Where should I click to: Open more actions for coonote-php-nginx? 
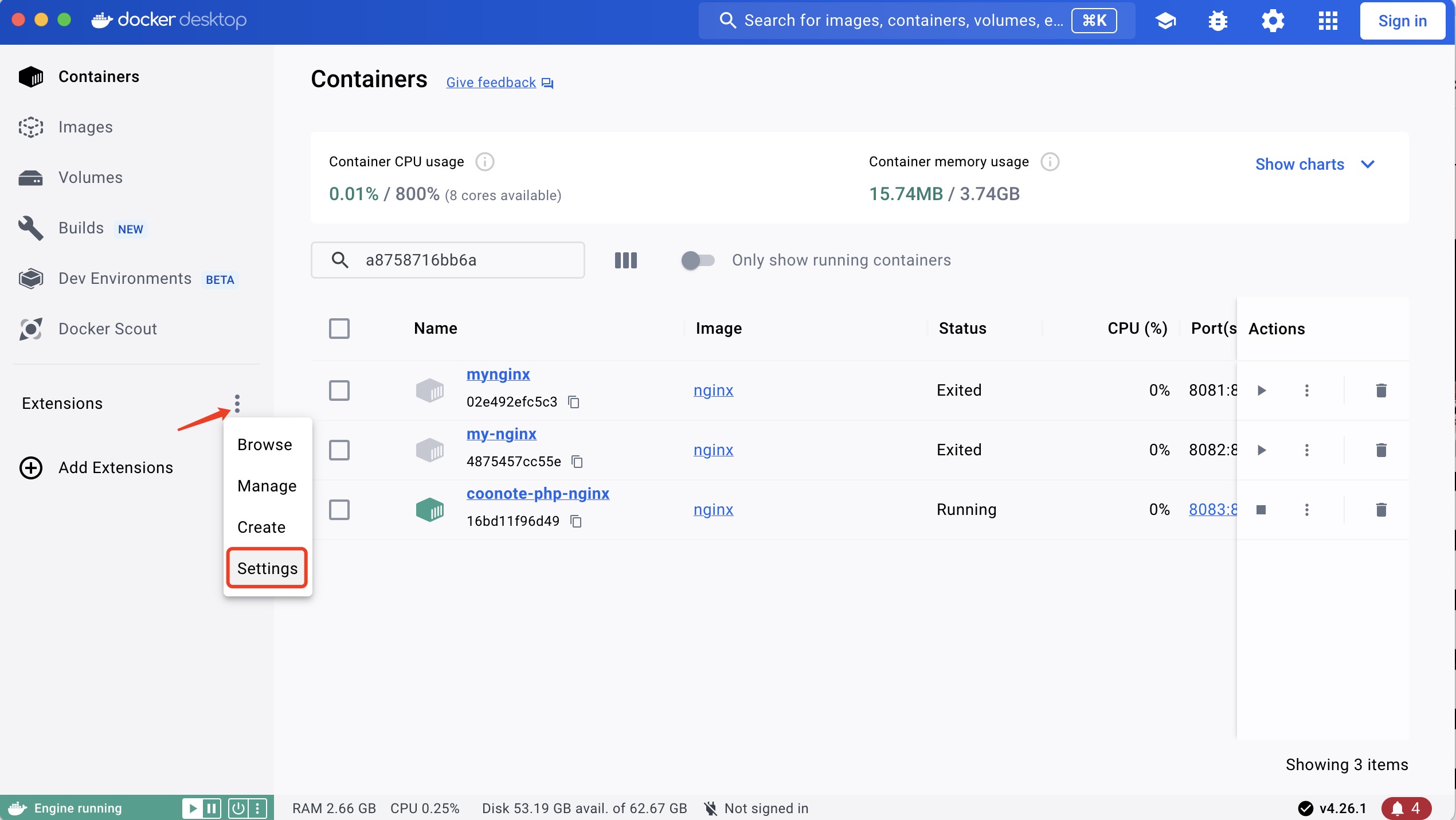click(x=1307, y=510)
